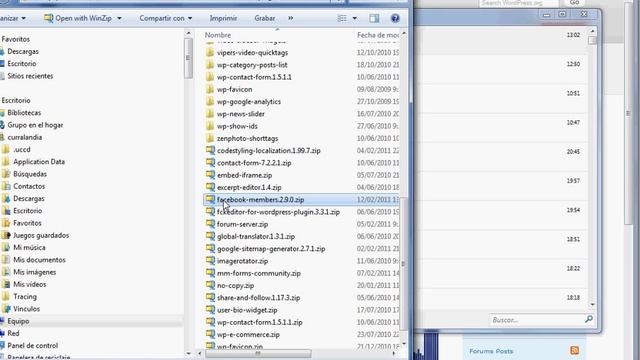Image resolution: width=640 pixels, height=360 pixels.
Task: Select share-and-follow.1.17.3.zip file
Action: point(258,298)
